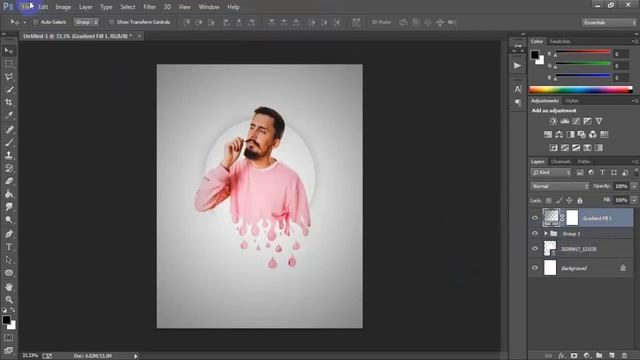640x360 pixels.
Task: Click the toolbar foreground color swatch
Action: coord(6,320)
